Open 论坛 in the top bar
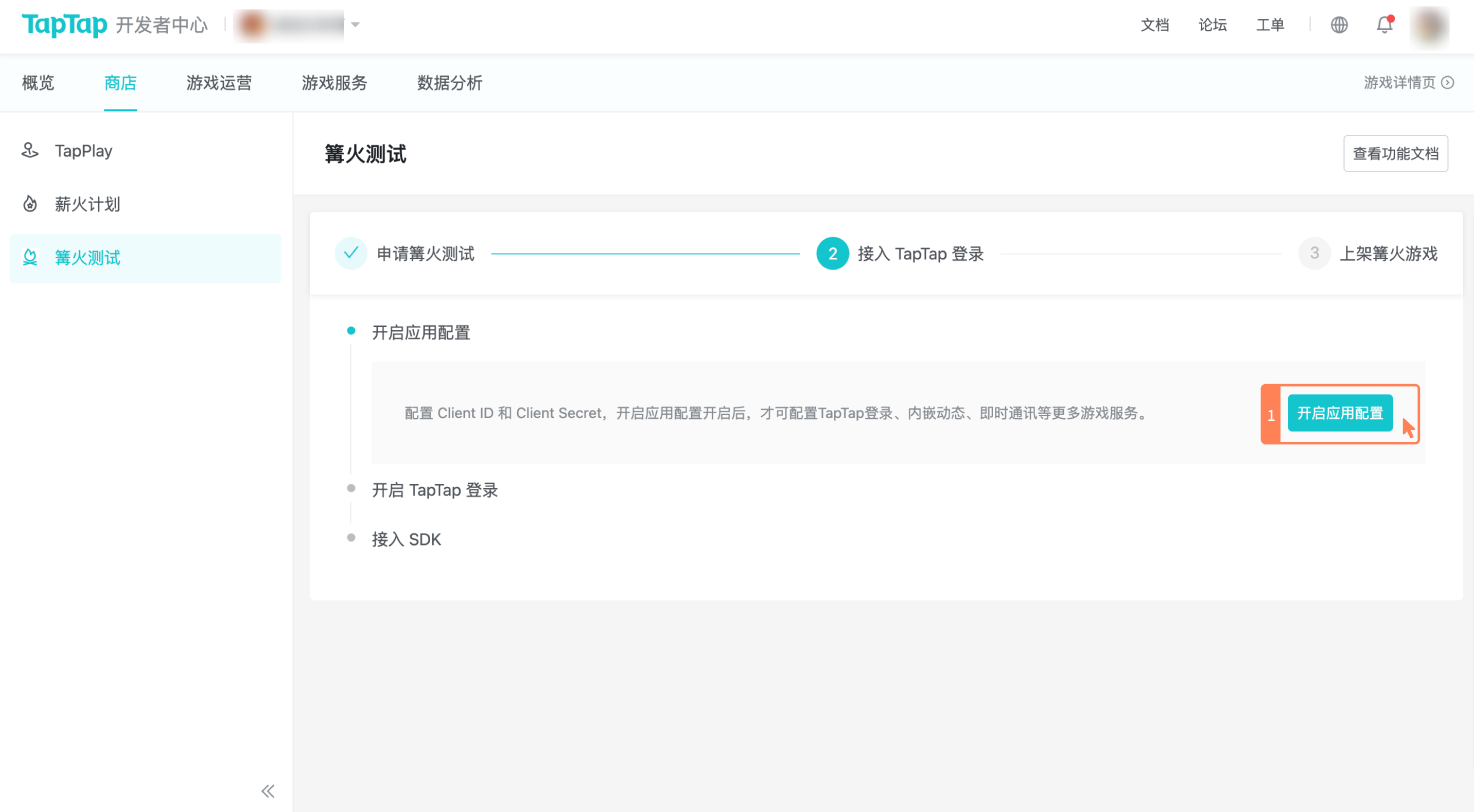1474x812 pixels. click(x=1213, y=25)
